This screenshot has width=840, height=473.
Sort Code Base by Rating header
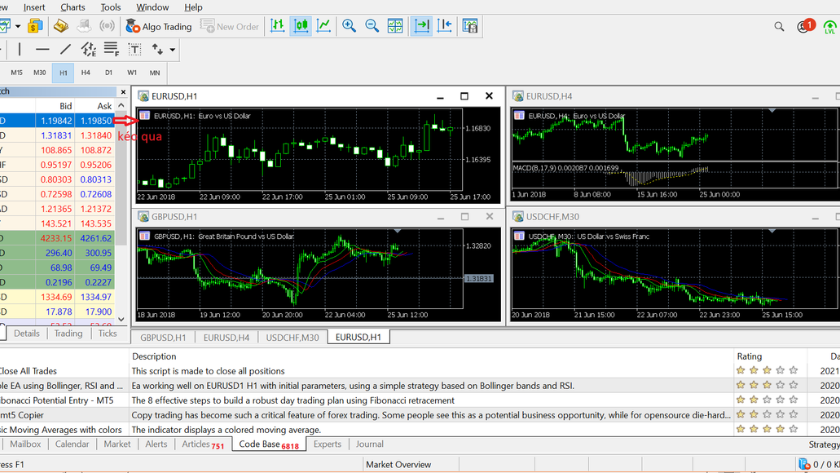coord(749,356)
